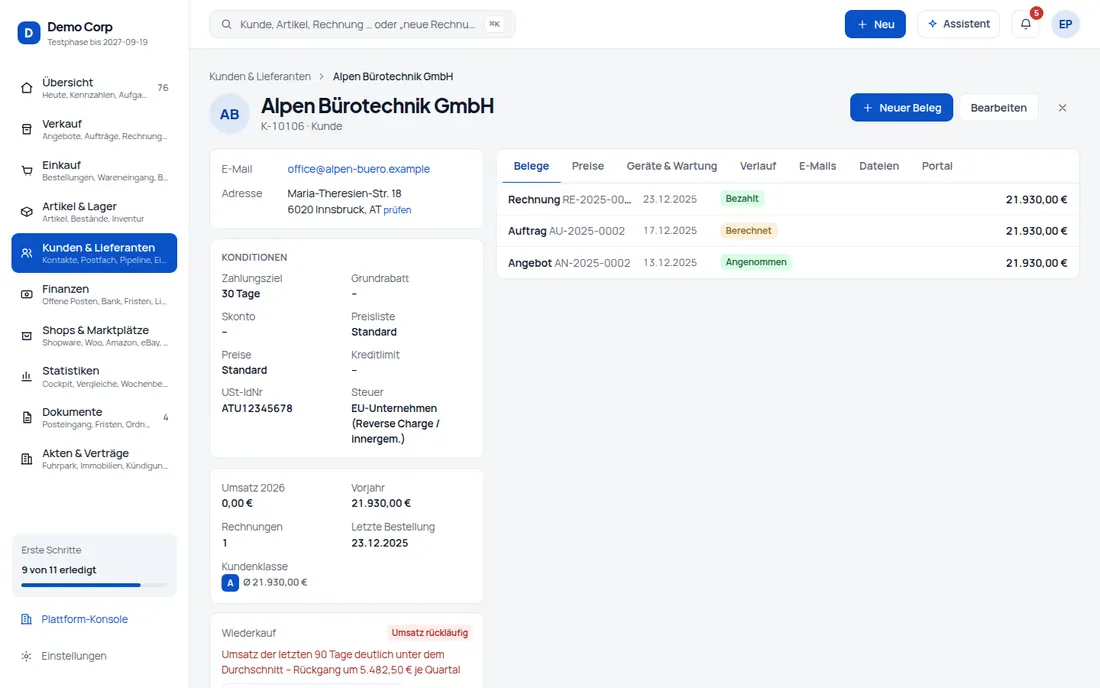Open the Preise tab
Image resolution: width=1100 pixels, height=688 pixels.
point(588,166)
